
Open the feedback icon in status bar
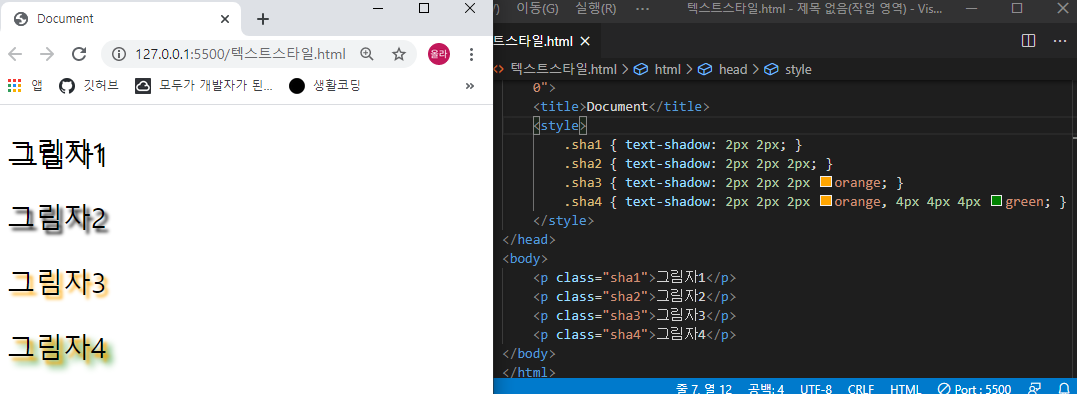point(1034,389)
